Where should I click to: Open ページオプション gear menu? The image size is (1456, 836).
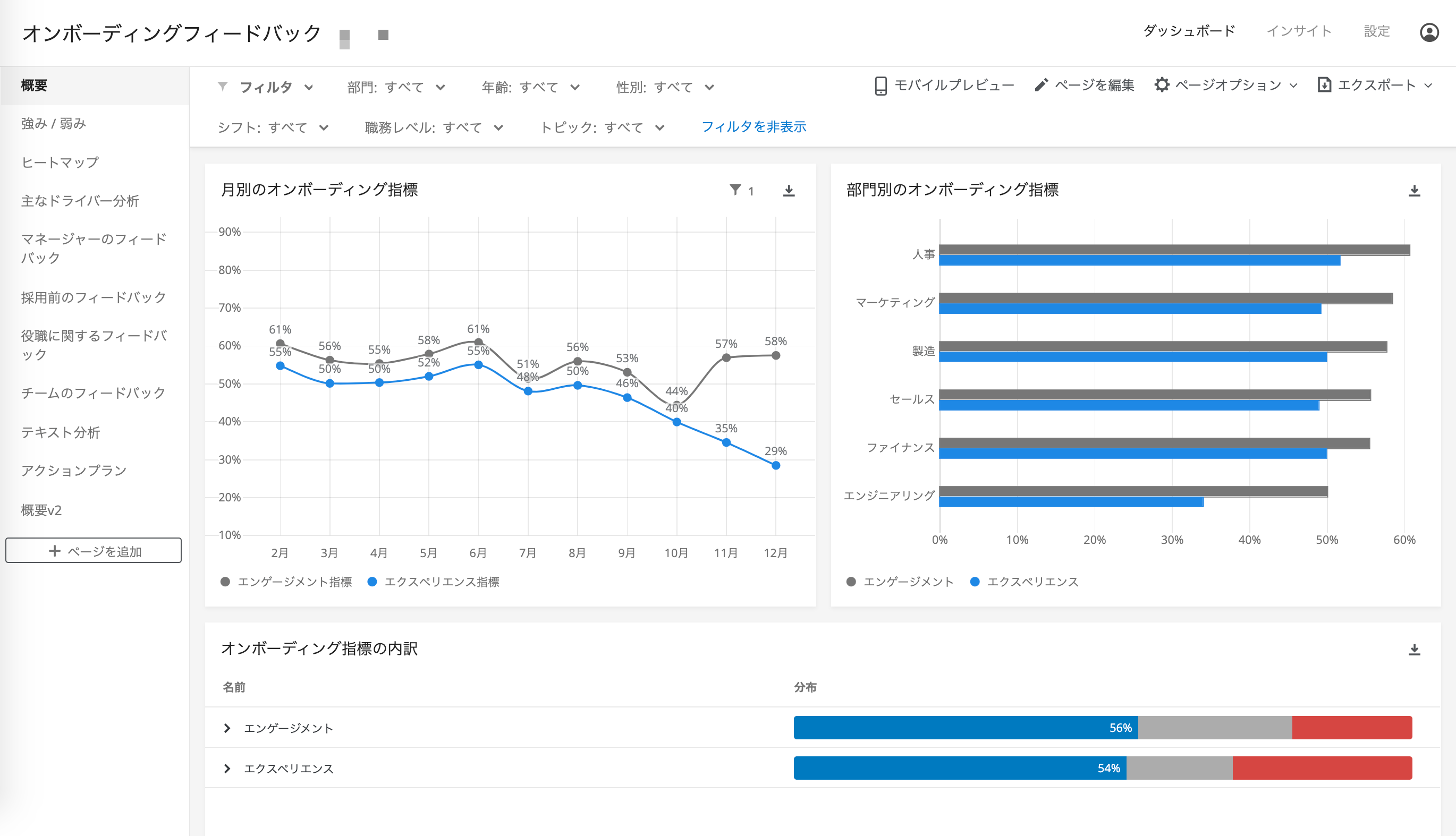[x=1162, y=85]
